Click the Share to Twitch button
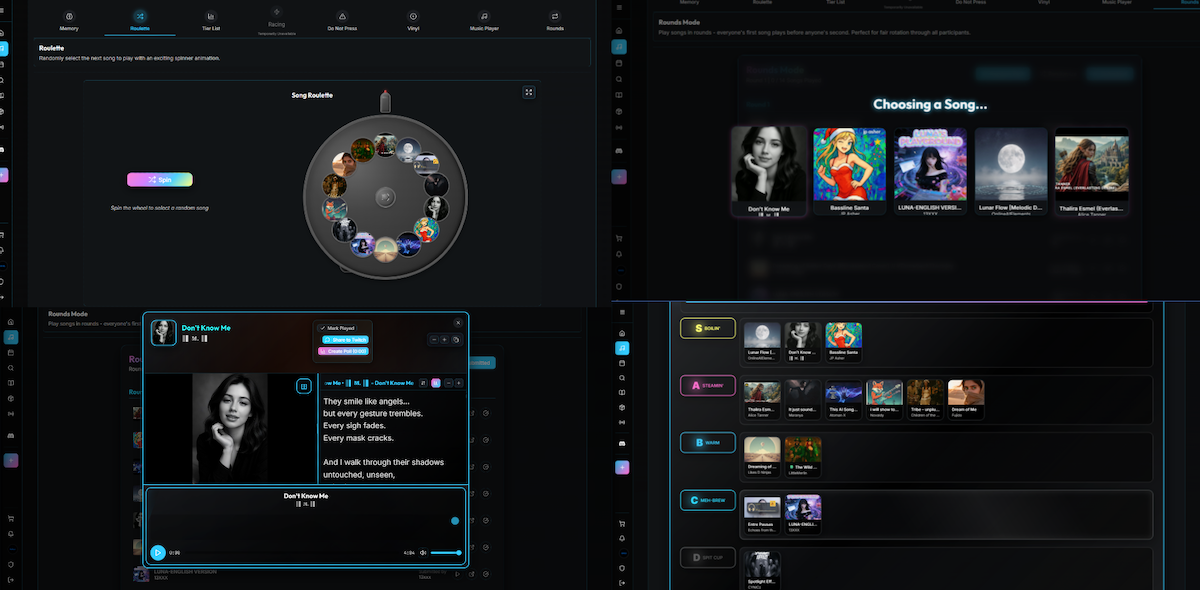This screenshot has height=590, width=1200. pos(344,340)
